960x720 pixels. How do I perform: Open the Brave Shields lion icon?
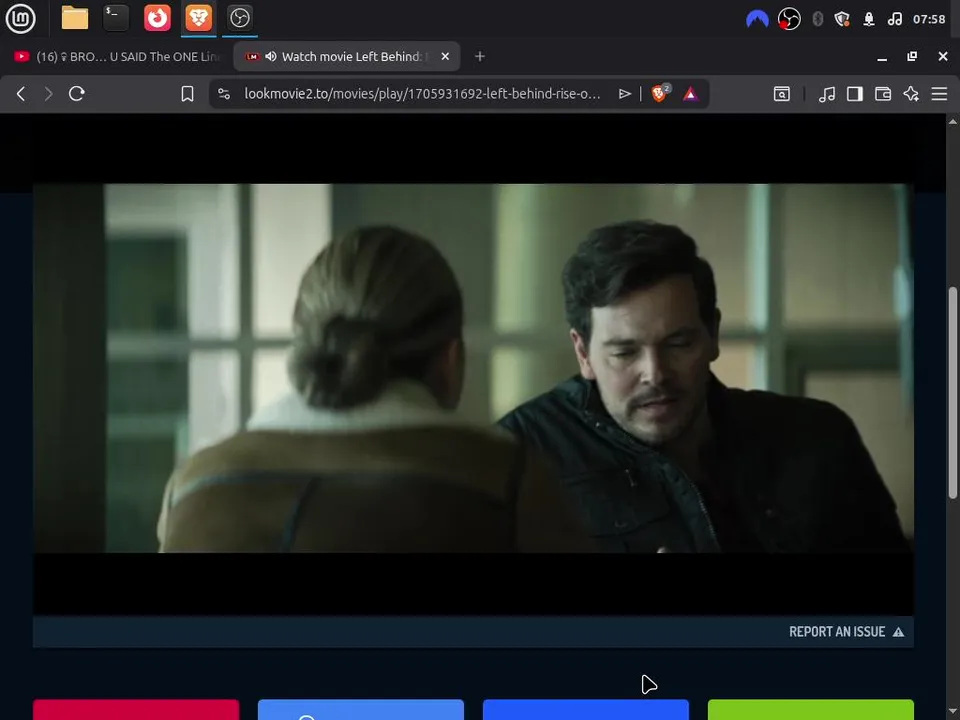pos(660,93)
